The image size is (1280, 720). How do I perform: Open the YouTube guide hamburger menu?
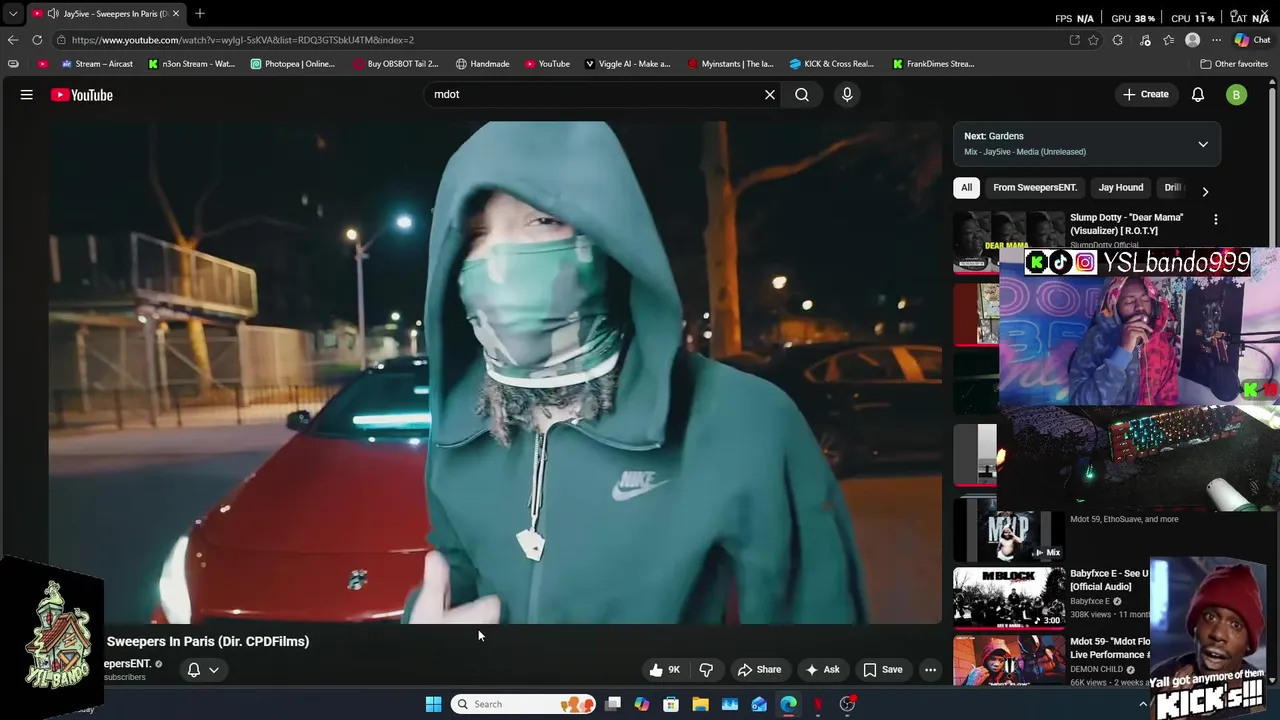[x=27, y=95]
